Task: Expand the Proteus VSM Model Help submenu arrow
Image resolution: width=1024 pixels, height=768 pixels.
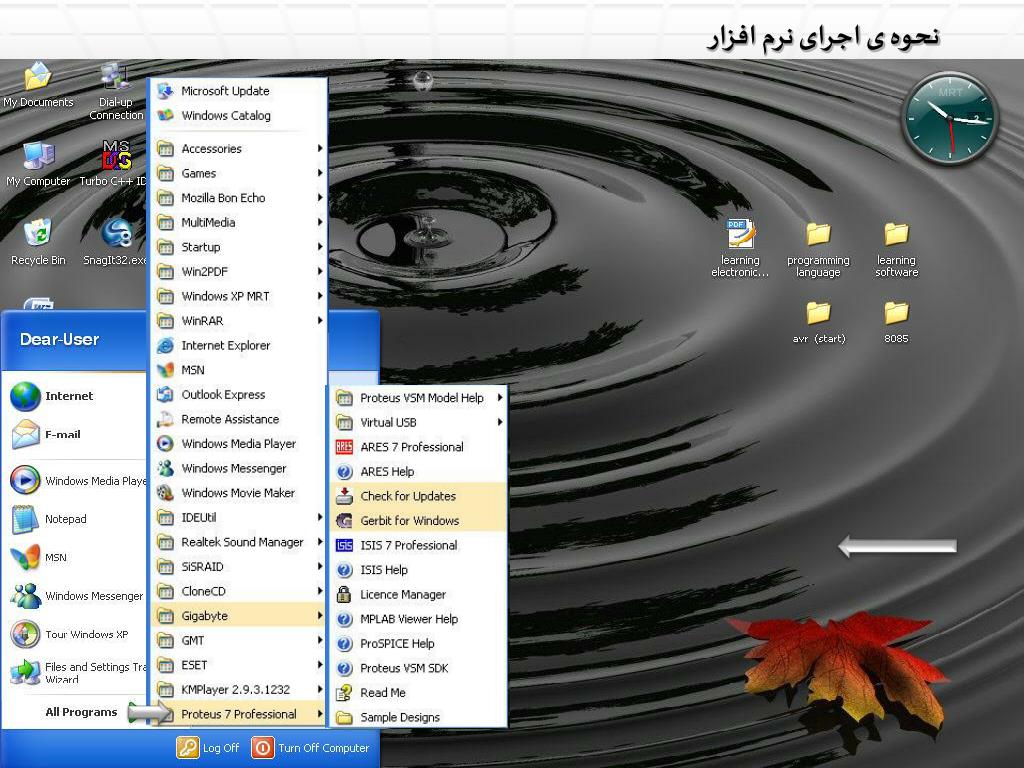Action: point(500,398)
